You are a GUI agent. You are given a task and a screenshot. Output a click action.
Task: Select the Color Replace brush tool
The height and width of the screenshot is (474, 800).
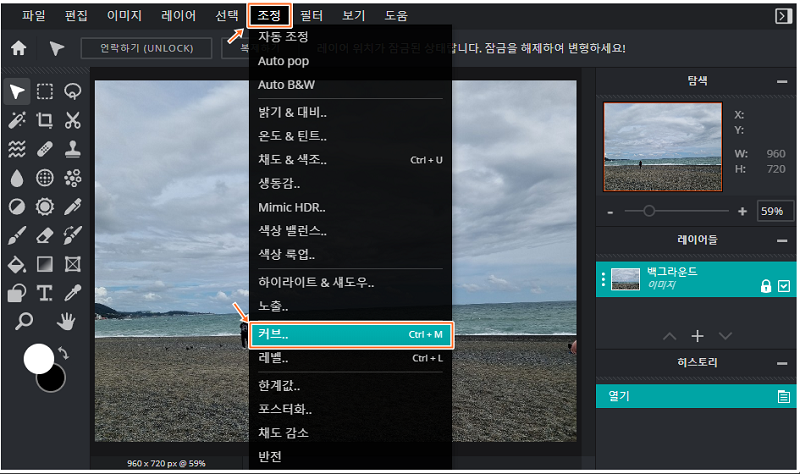click(73, 236)
